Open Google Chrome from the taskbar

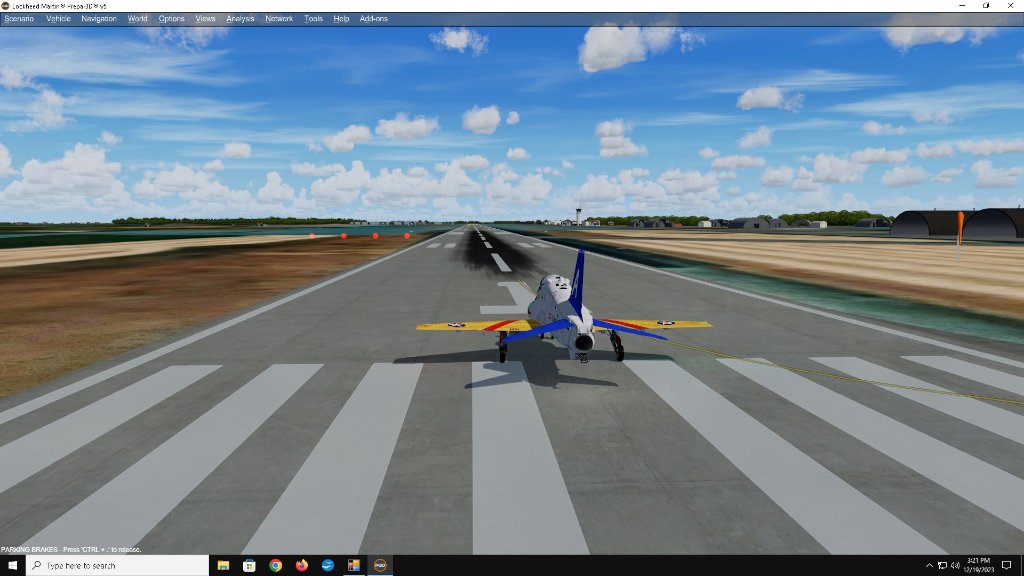pos(275,565)
